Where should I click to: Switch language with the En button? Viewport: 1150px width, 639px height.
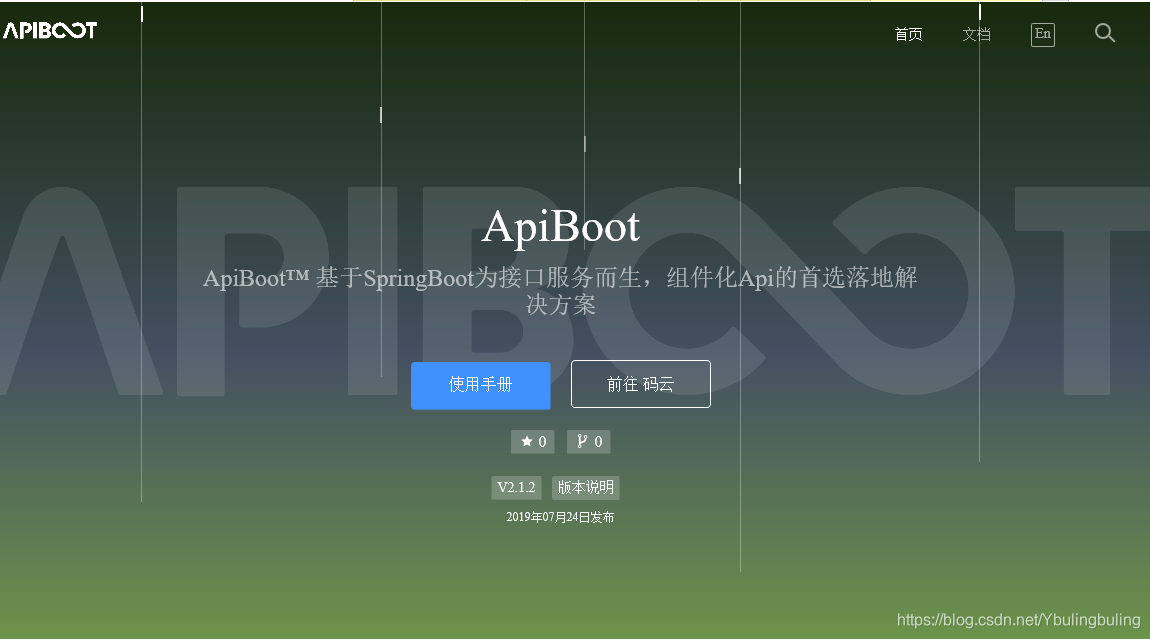pyautogui.click(x=1043, y=34)
